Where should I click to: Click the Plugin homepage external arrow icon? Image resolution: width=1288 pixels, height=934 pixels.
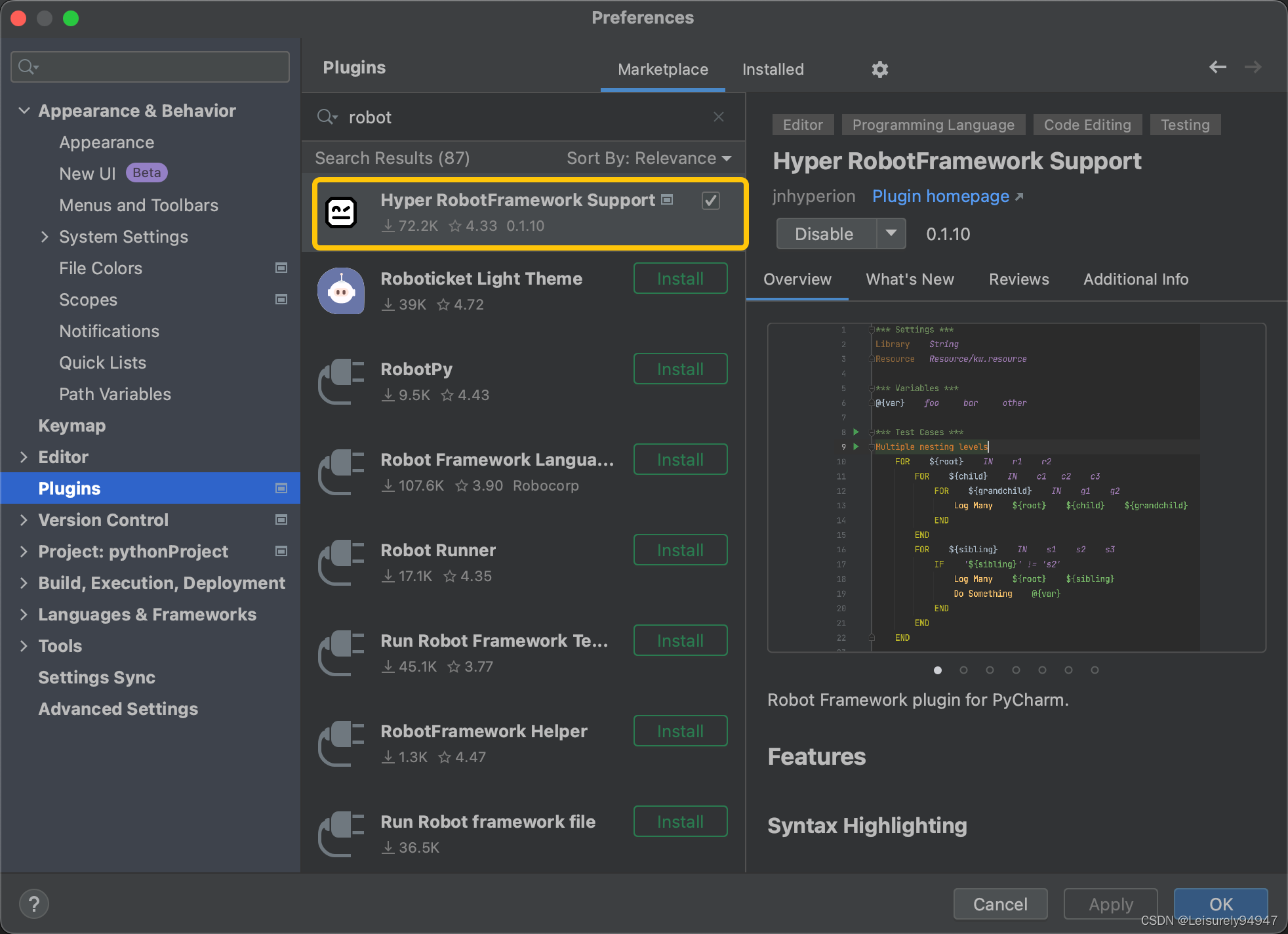pyautogui.click(x=1018, y=197)
